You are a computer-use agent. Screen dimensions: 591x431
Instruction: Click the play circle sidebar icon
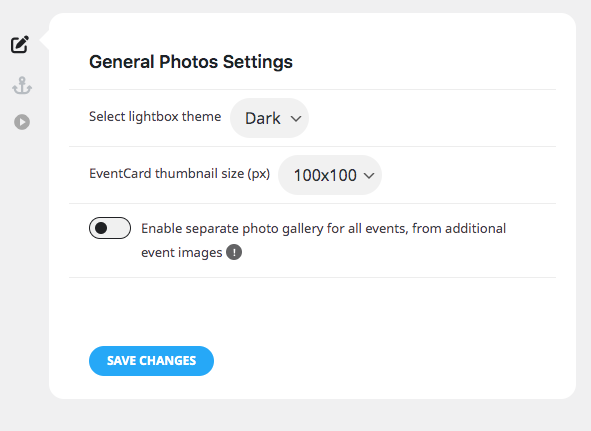click(22, 122)
